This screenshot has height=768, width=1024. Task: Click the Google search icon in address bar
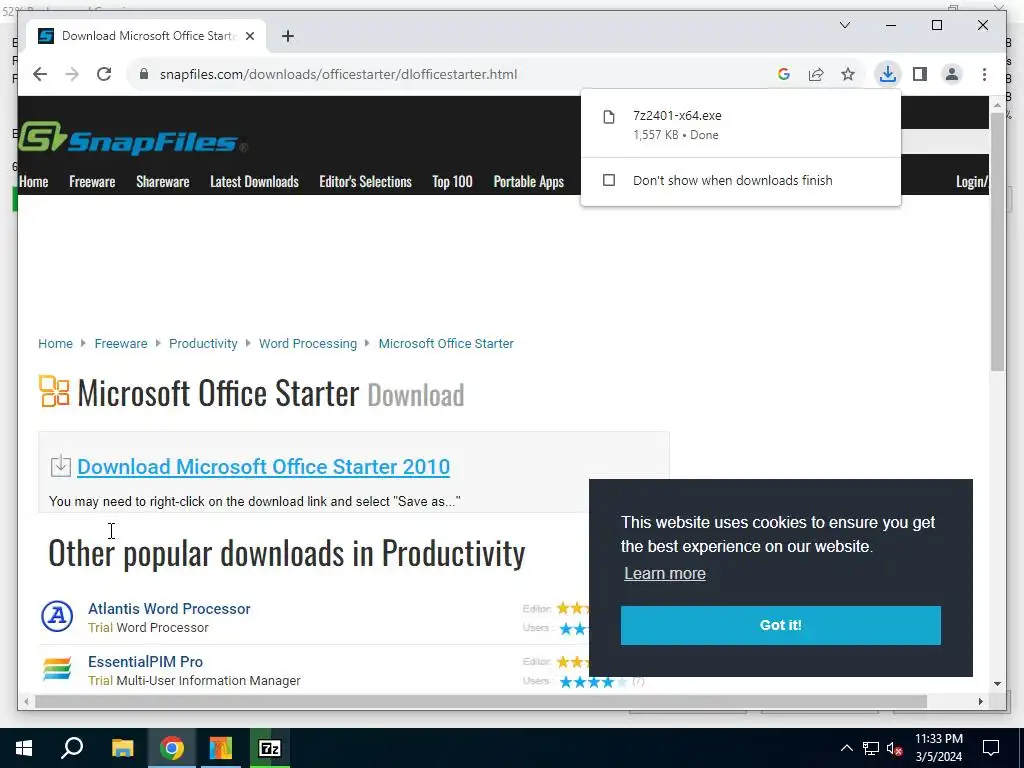[x=784, y=74]
